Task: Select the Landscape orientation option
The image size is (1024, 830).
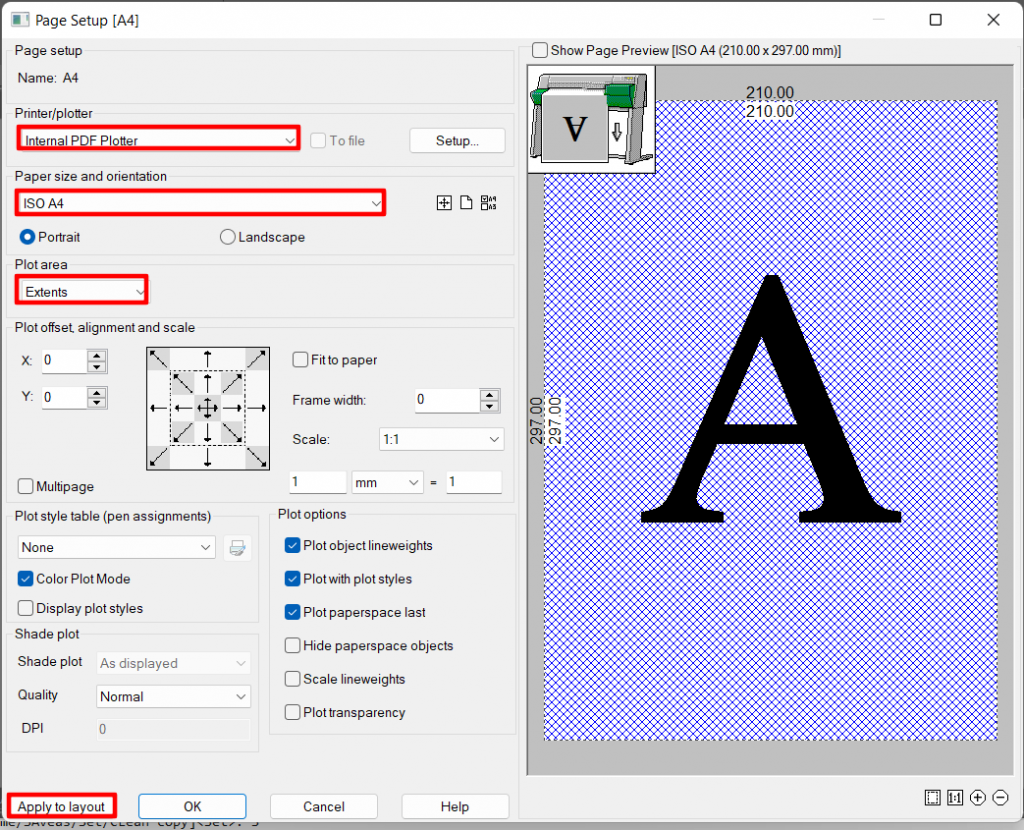Action: [228, 238]
